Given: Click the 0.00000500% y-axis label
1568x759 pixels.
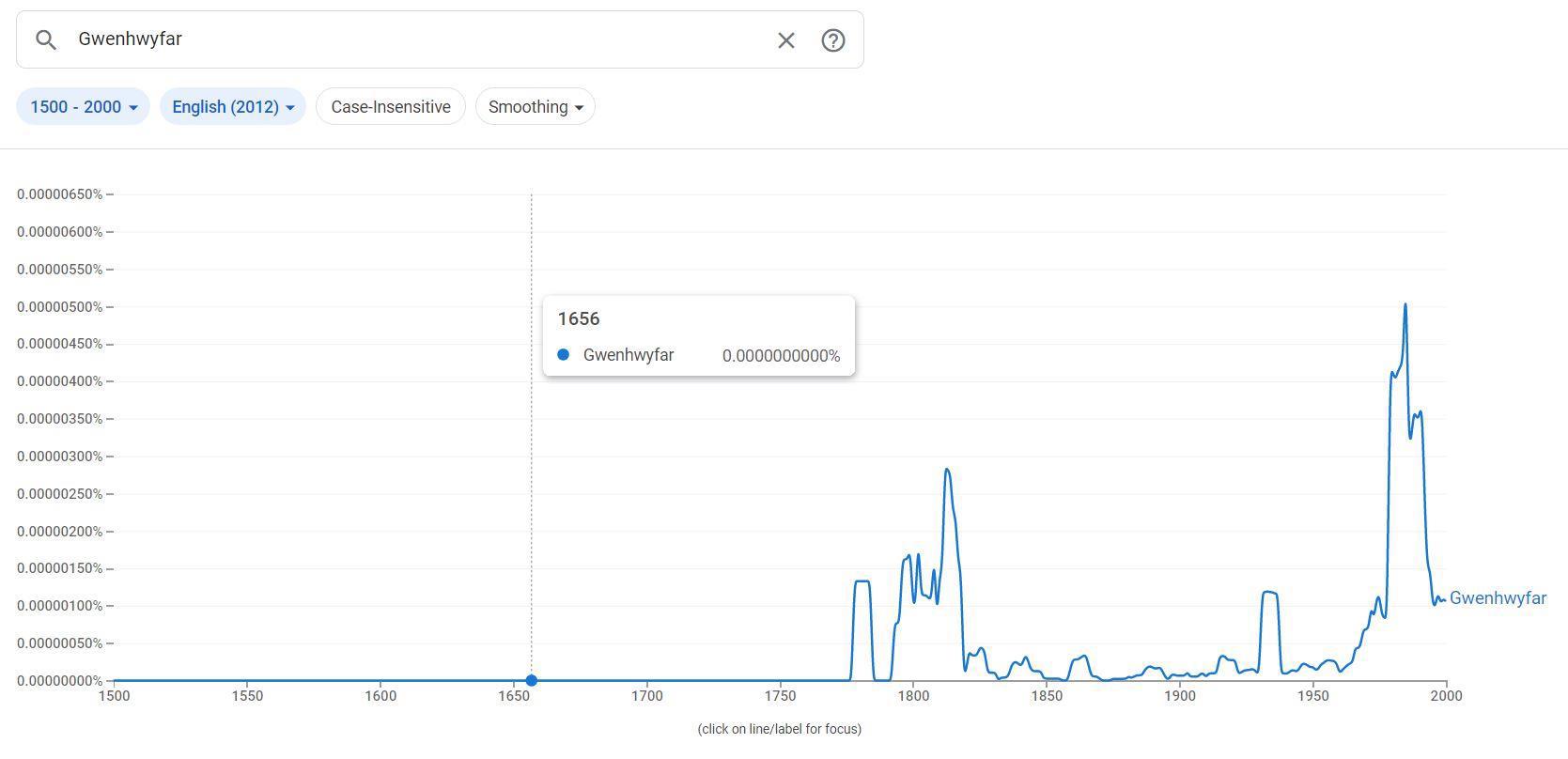Looking at the screenshot, I should [59, 307].
